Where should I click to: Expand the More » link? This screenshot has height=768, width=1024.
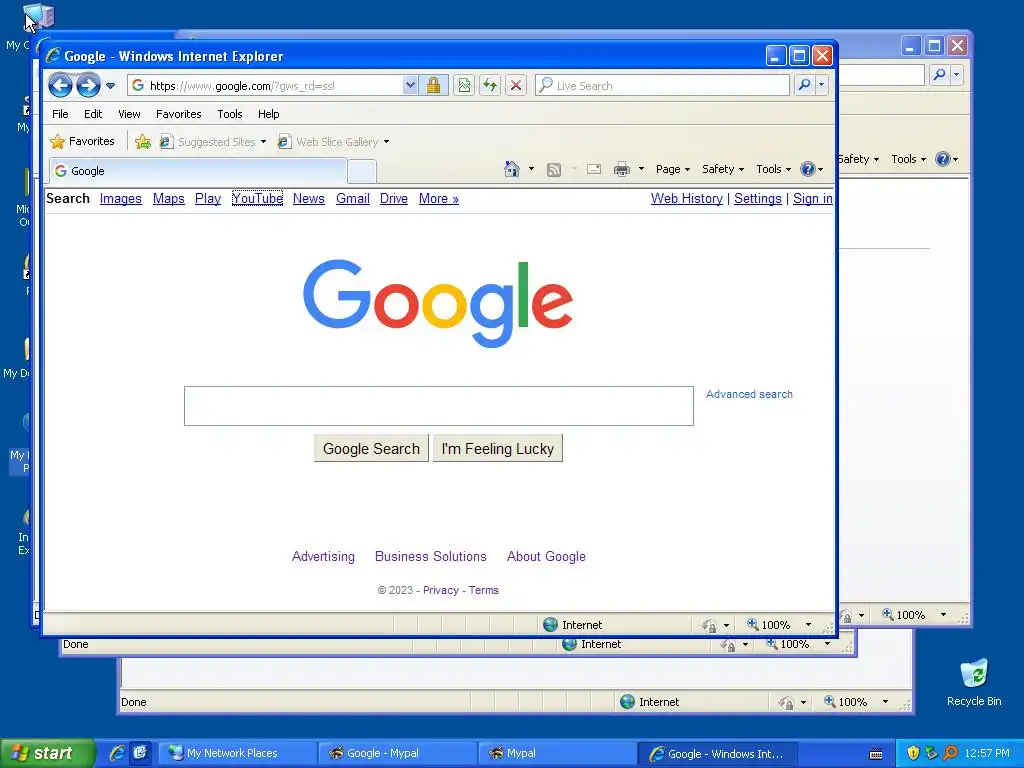tap(439, 199)
